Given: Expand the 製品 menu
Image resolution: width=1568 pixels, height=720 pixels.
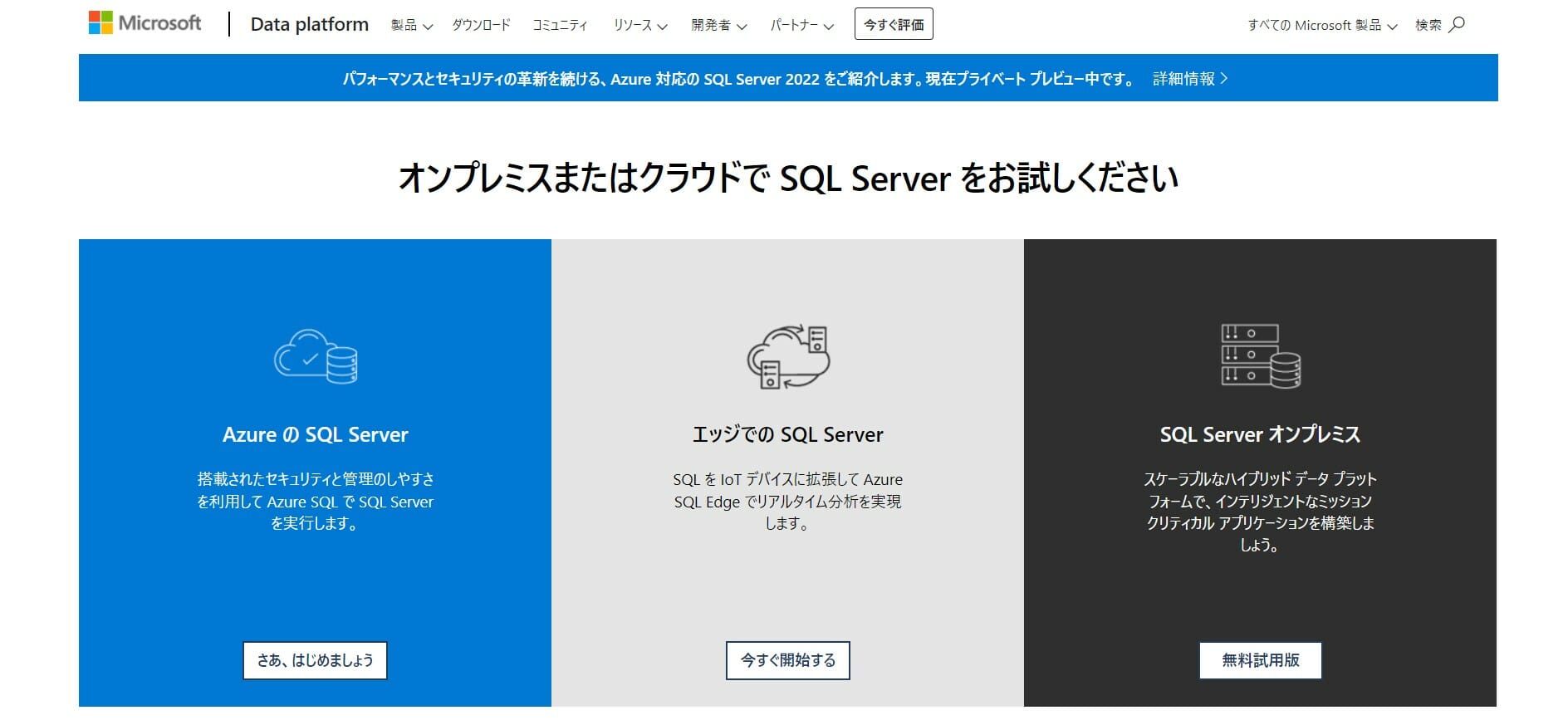Looking at the screenshot, I should (412, 25).
